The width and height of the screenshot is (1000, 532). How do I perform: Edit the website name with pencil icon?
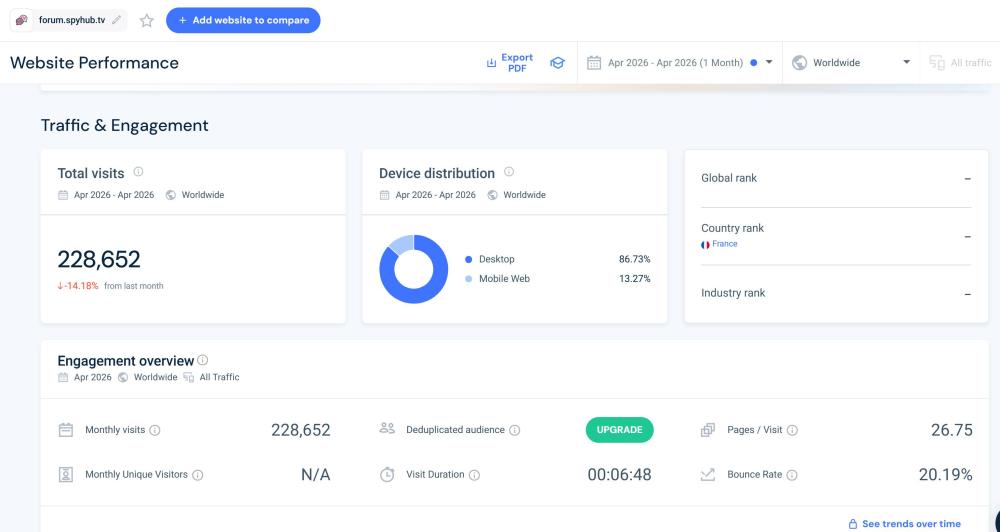[x=116, y=20]
